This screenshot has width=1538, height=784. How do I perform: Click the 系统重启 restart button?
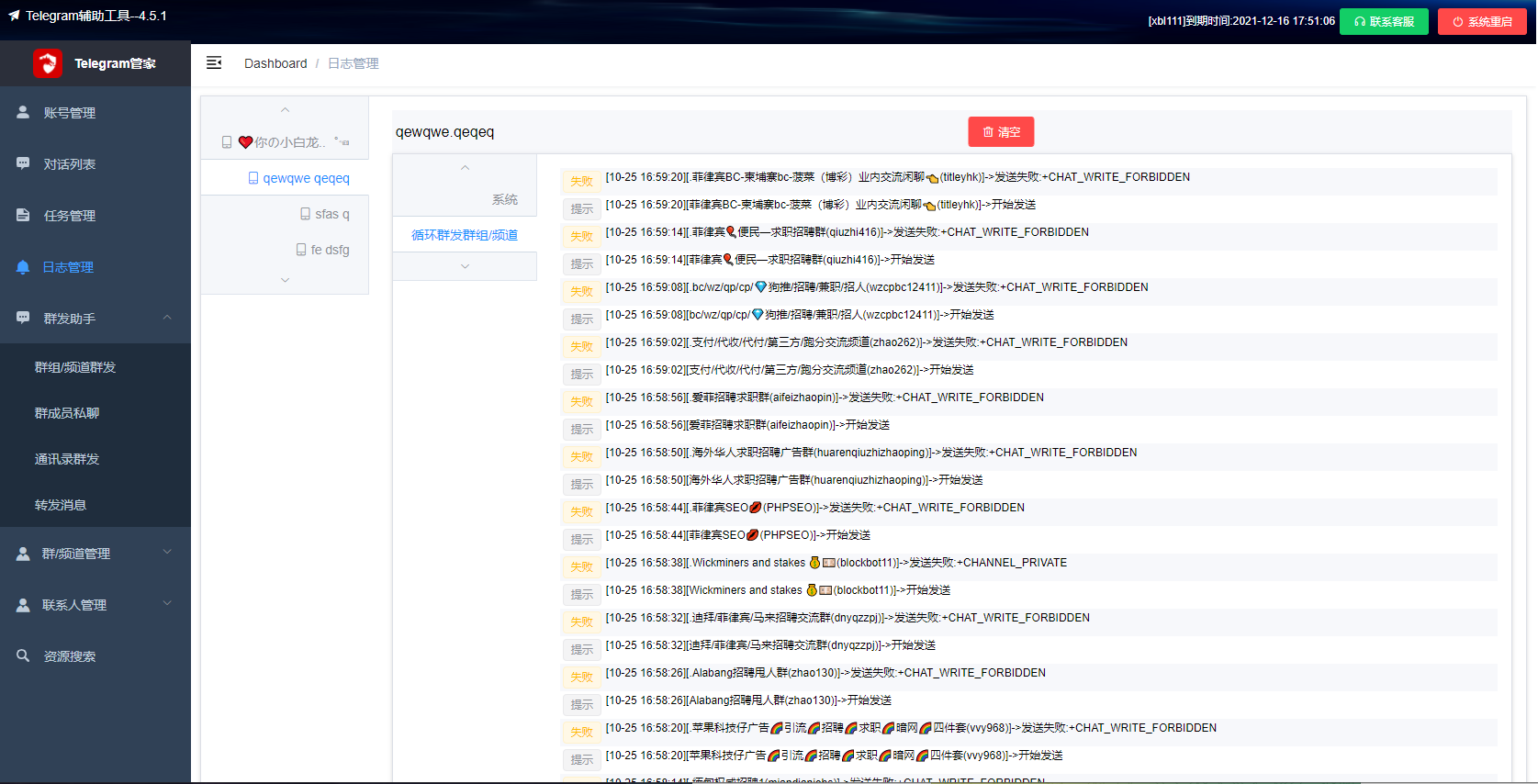(1482, 21)
